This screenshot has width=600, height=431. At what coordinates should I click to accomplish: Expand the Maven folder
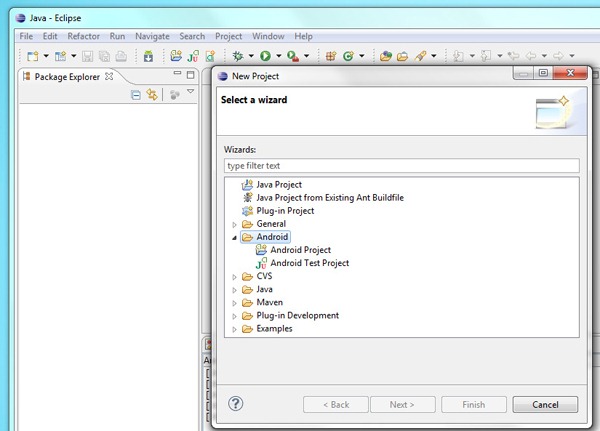[x=234, y=303]
